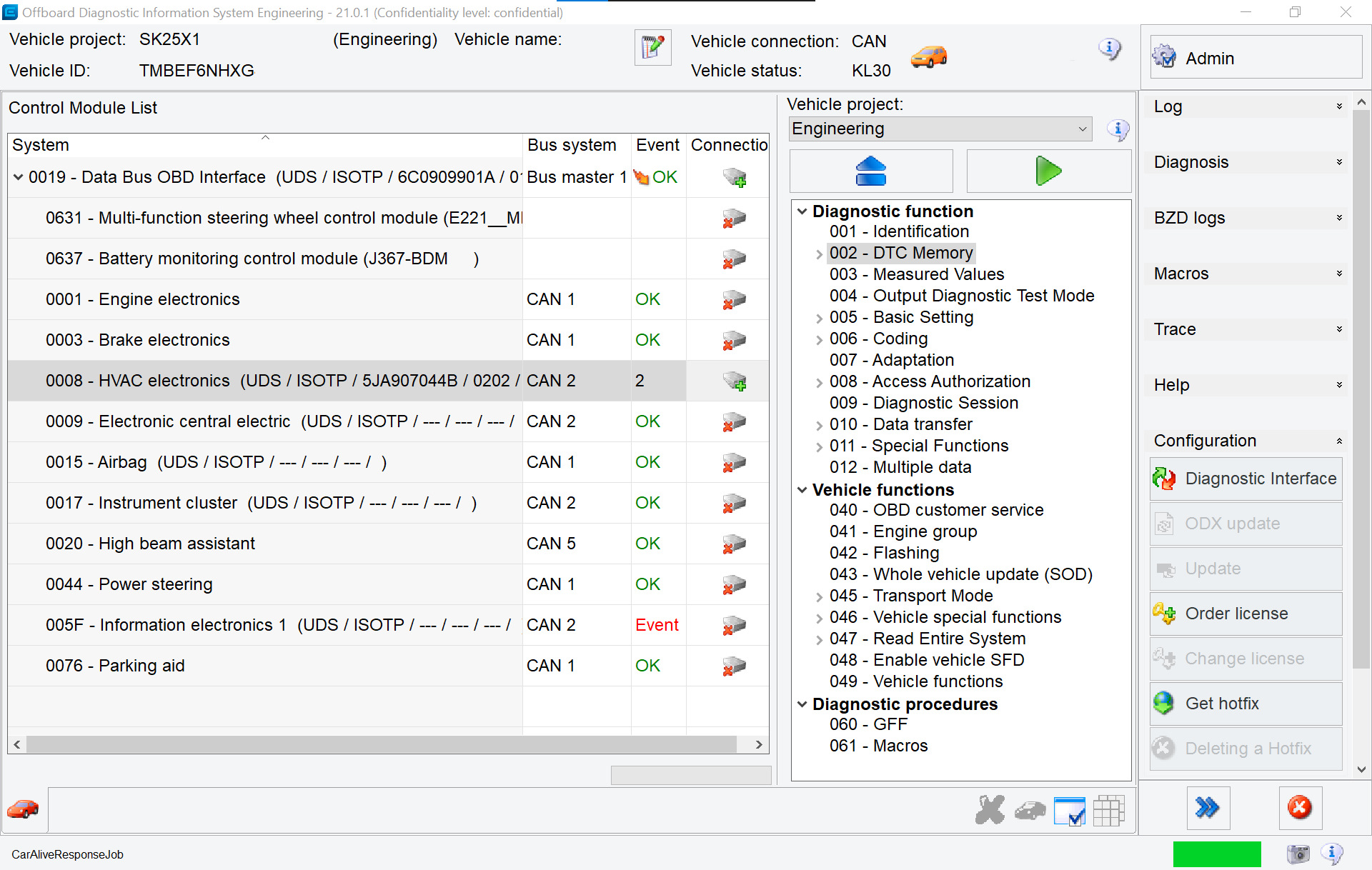Screen dimensions: 1372x870
Task: Click the connection icon for 0001 Engine electronics
Action: tap(734, 299)
